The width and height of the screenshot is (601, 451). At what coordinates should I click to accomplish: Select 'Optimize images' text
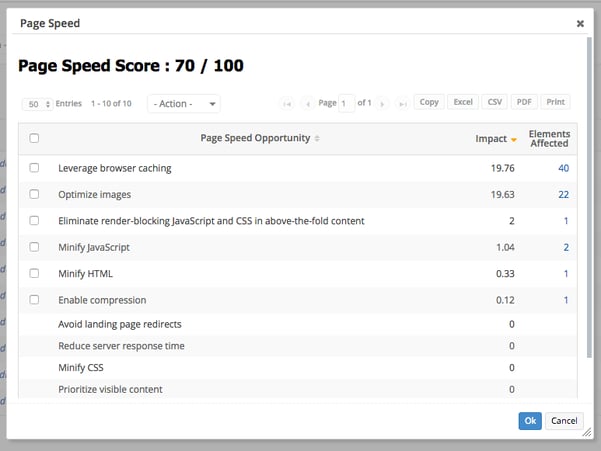[x=94, y=195]
